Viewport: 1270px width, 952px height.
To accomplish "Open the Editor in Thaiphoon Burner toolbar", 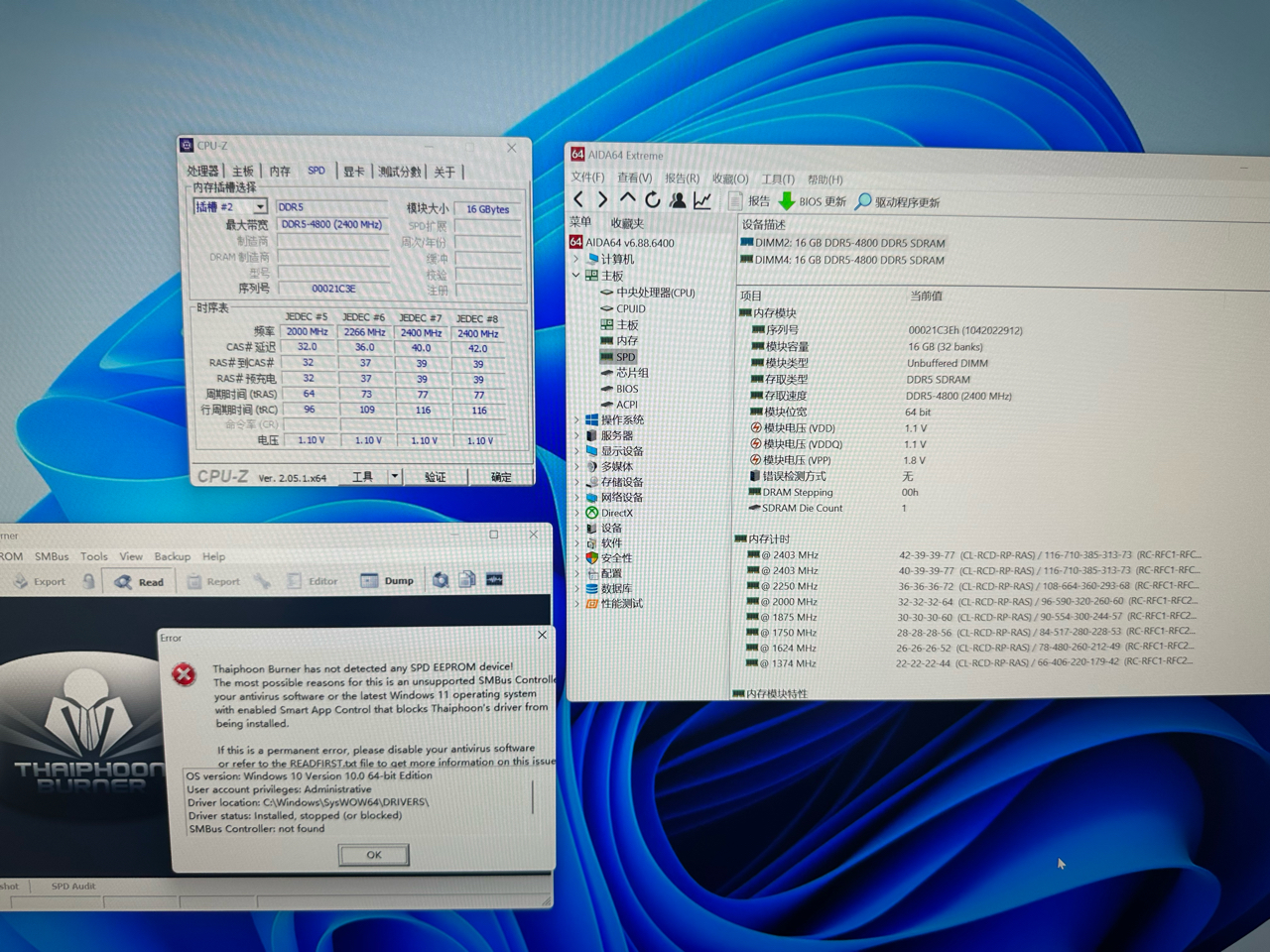I will click(314, 580).
